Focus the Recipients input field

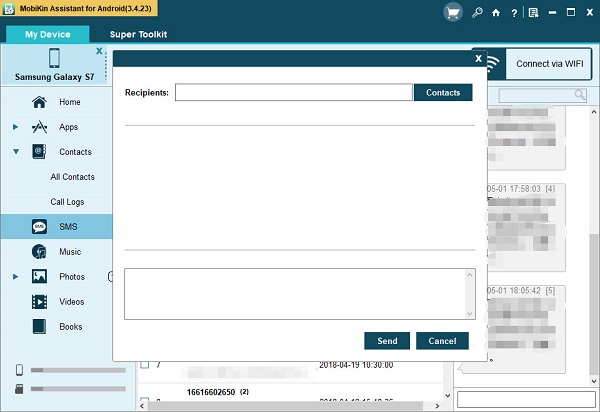293,93
